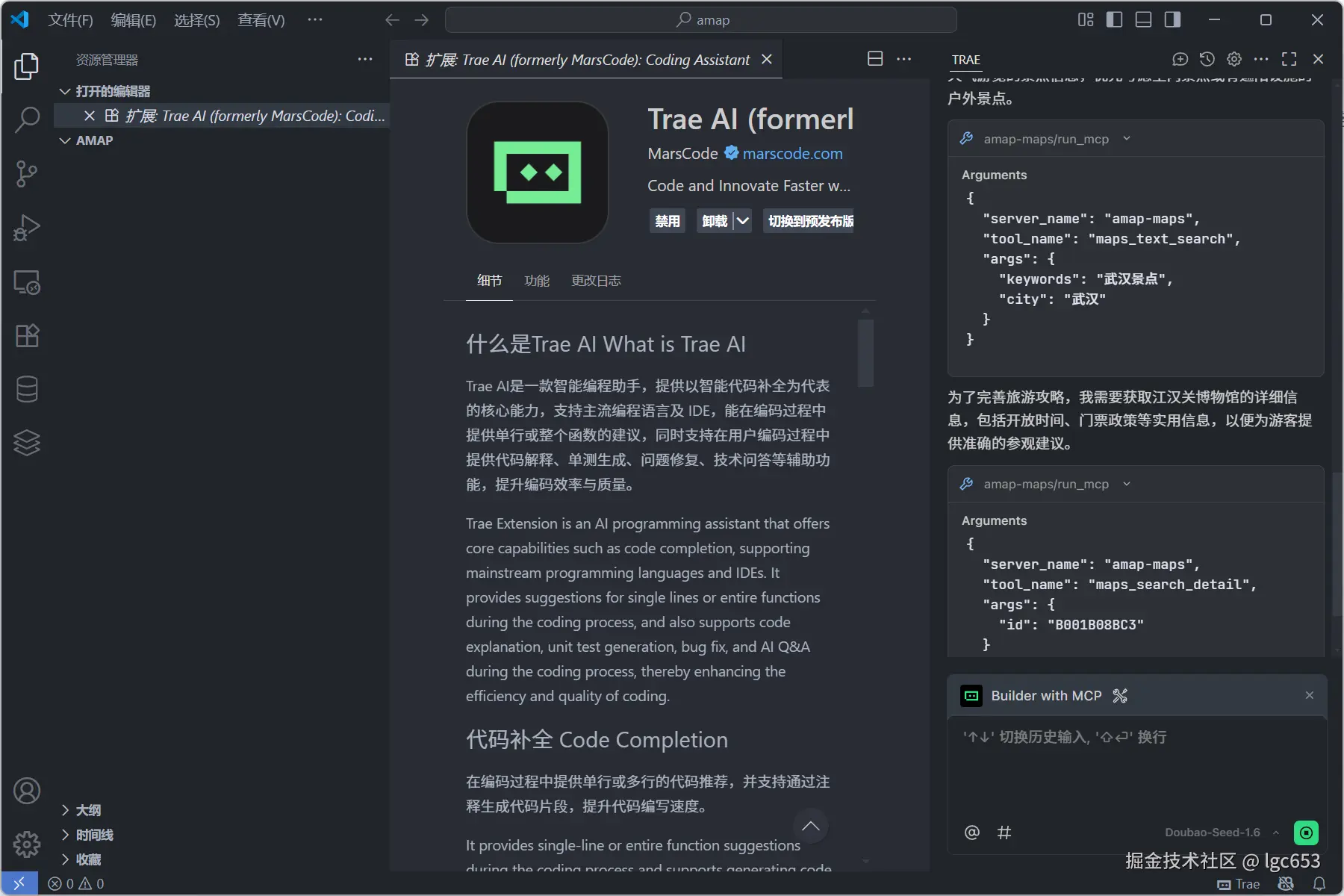The height and width of the screenshot is (896, 1344).
Task: Click the 禁用 button
Action: click(668, 221)
